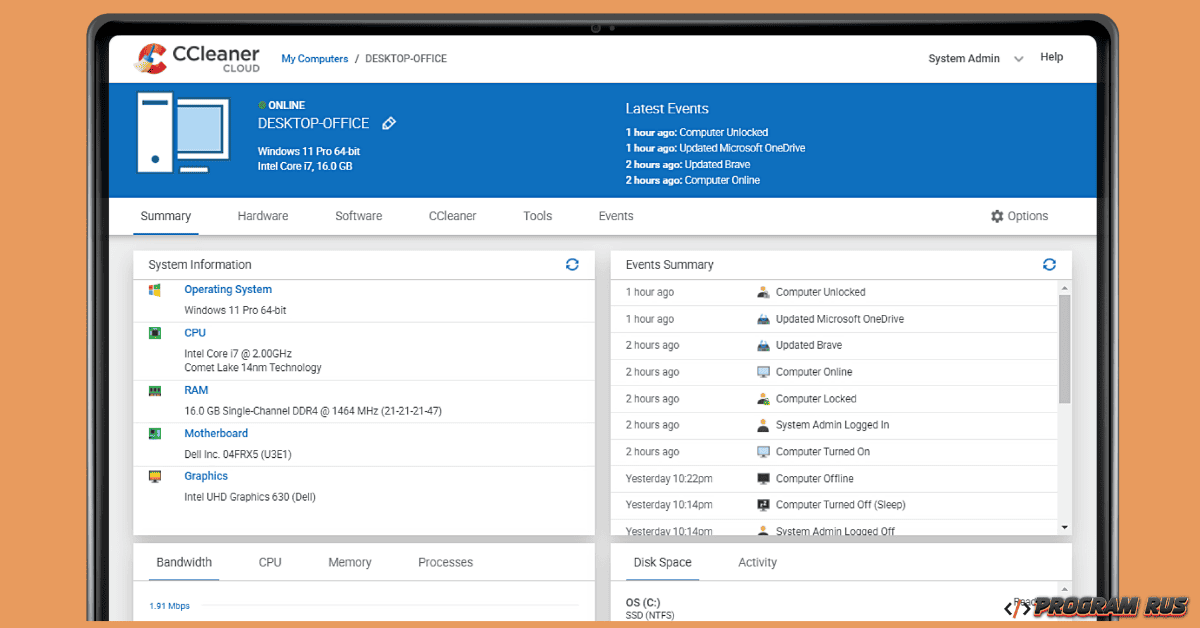Viewport: 1200px width, 628px height.
Task: Open the Motherboard details link
Action: (x=216, y=433)
